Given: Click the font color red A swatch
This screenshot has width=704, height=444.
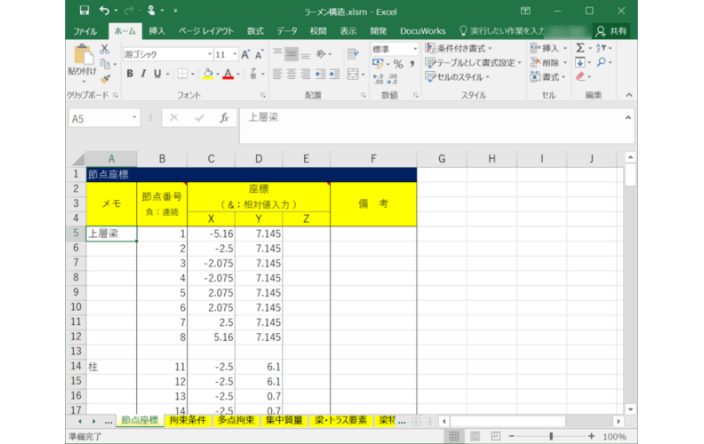Looking at the screenshot, I should pyautogui.click(x=227, y=74).
